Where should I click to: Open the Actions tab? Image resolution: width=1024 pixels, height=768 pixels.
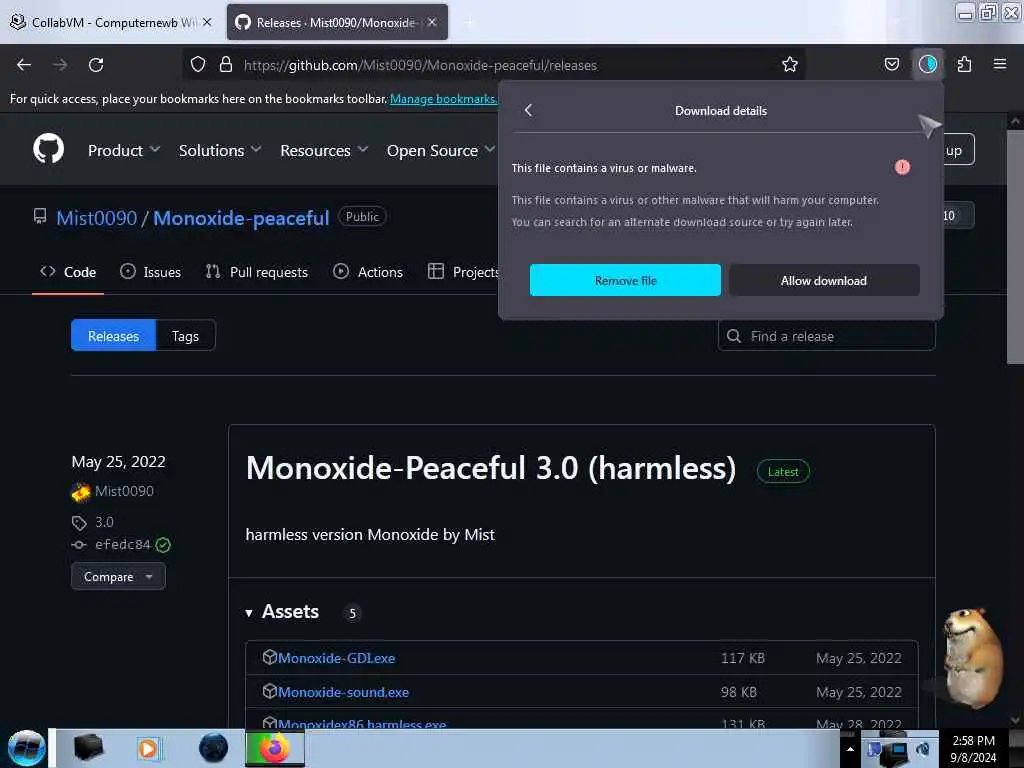click(368, 272)
